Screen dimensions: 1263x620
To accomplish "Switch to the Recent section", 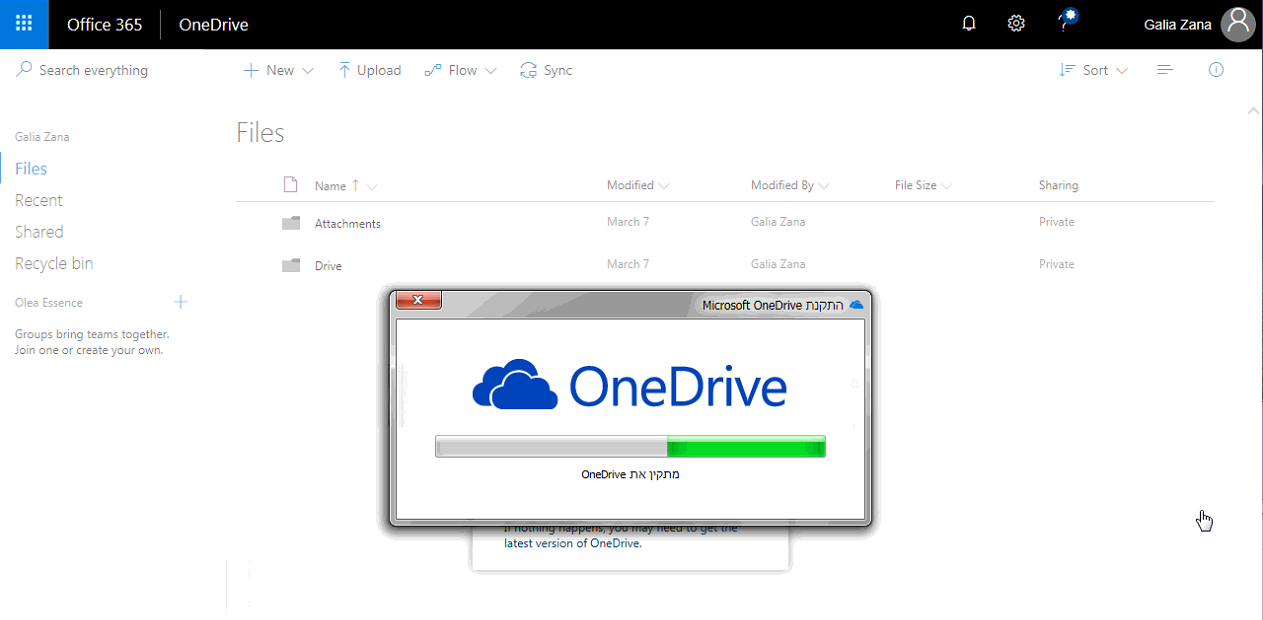I will (x=38, y=199).
